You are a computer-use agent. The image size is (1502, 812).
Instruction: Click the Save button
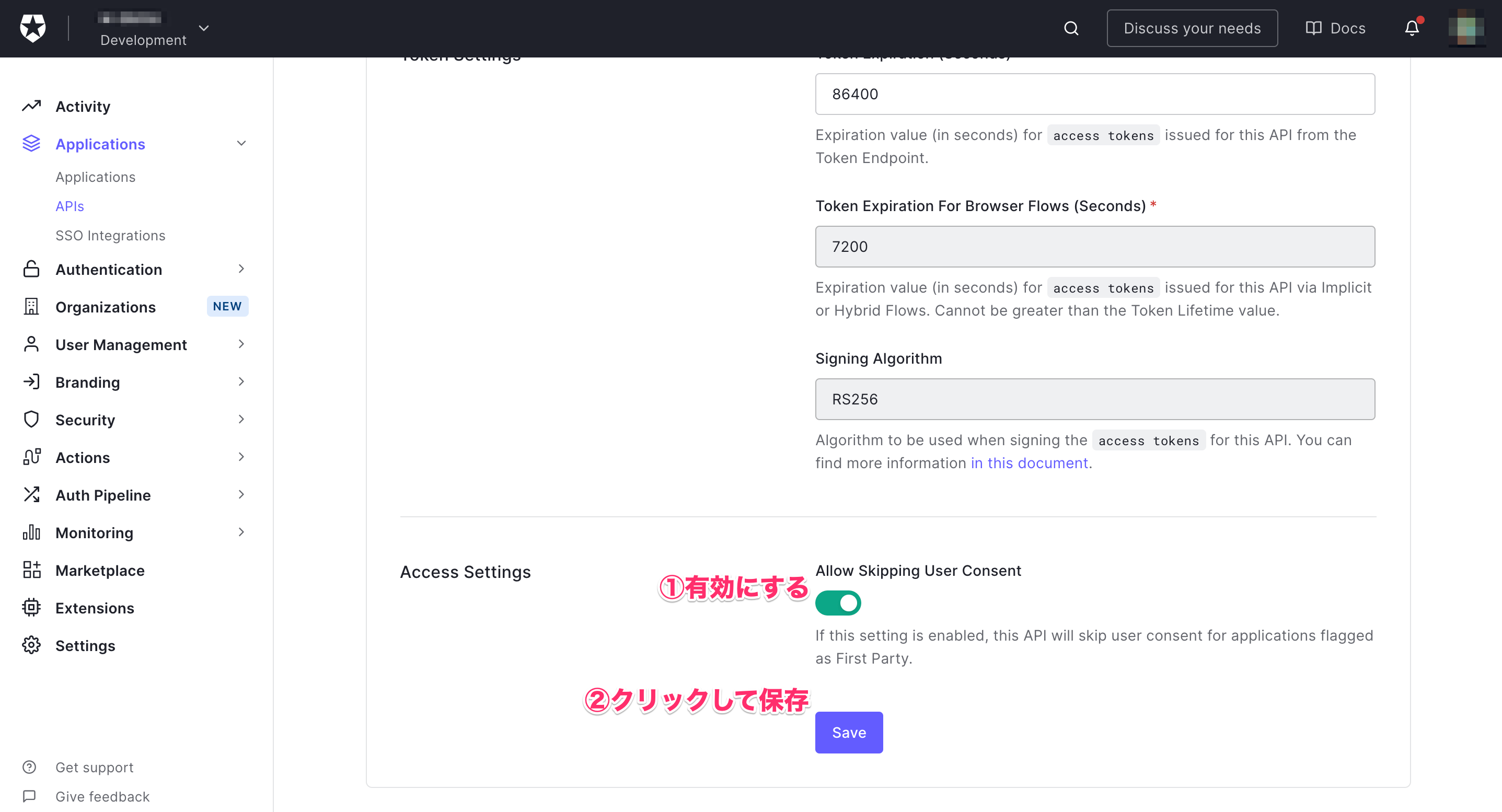point(848,732)
